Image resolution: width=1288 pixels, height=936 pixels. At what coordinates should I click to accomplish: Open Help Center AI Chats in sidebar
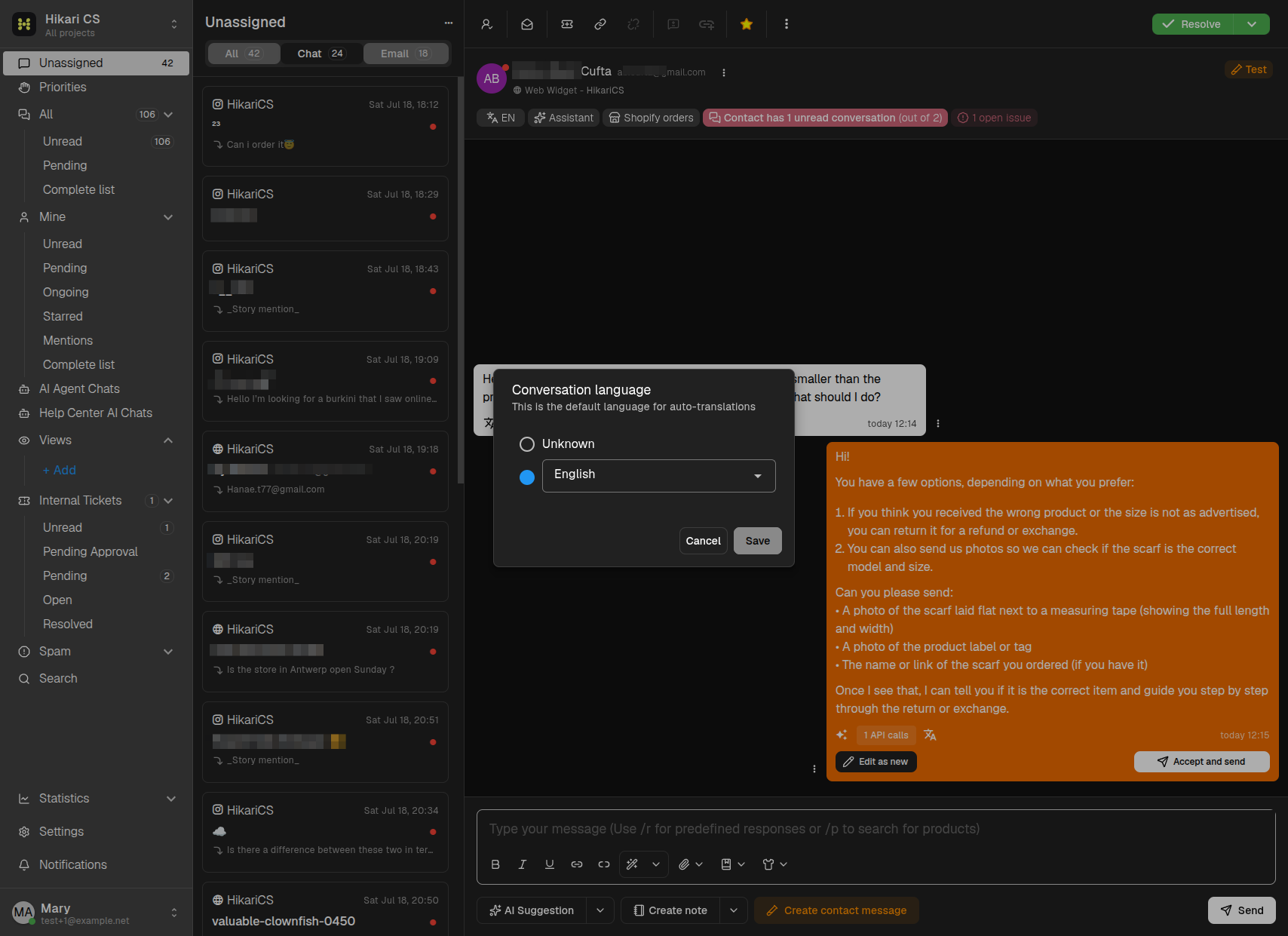click(97, 413)
